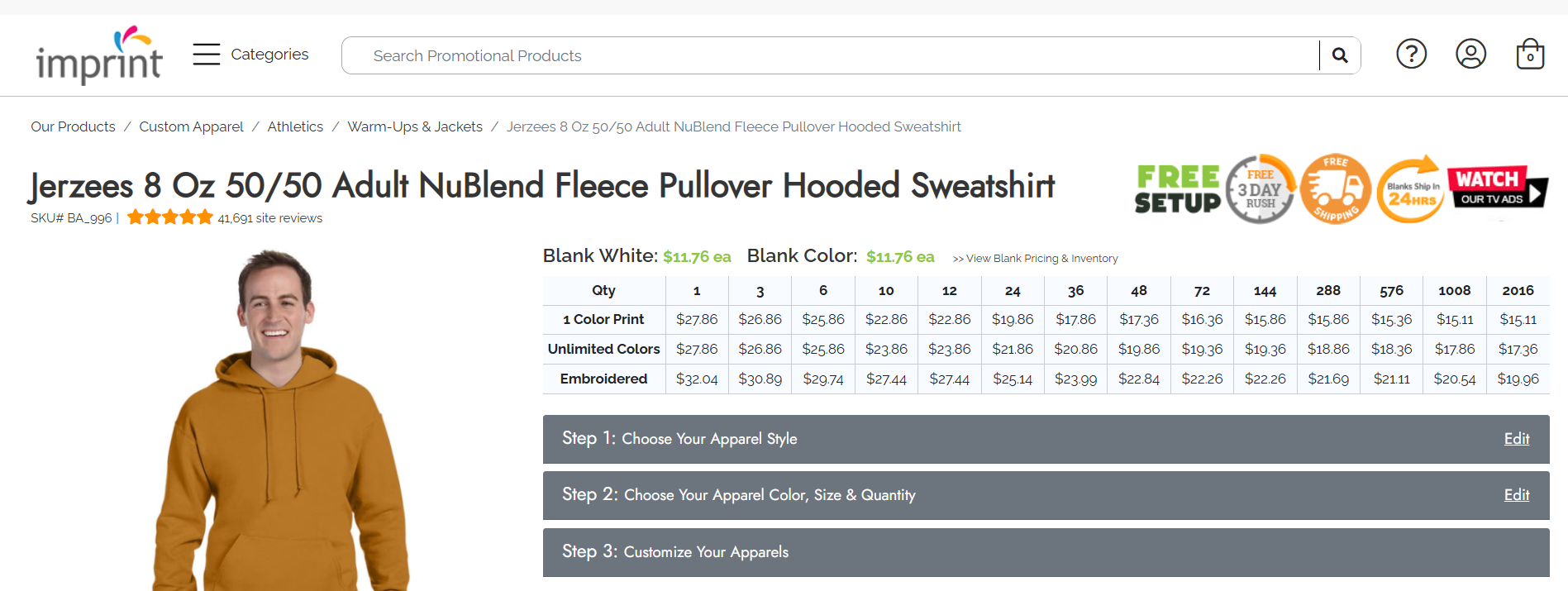Open View Blank Pricing & Inventory
1568x591 pixels.
pos(1034,258)
